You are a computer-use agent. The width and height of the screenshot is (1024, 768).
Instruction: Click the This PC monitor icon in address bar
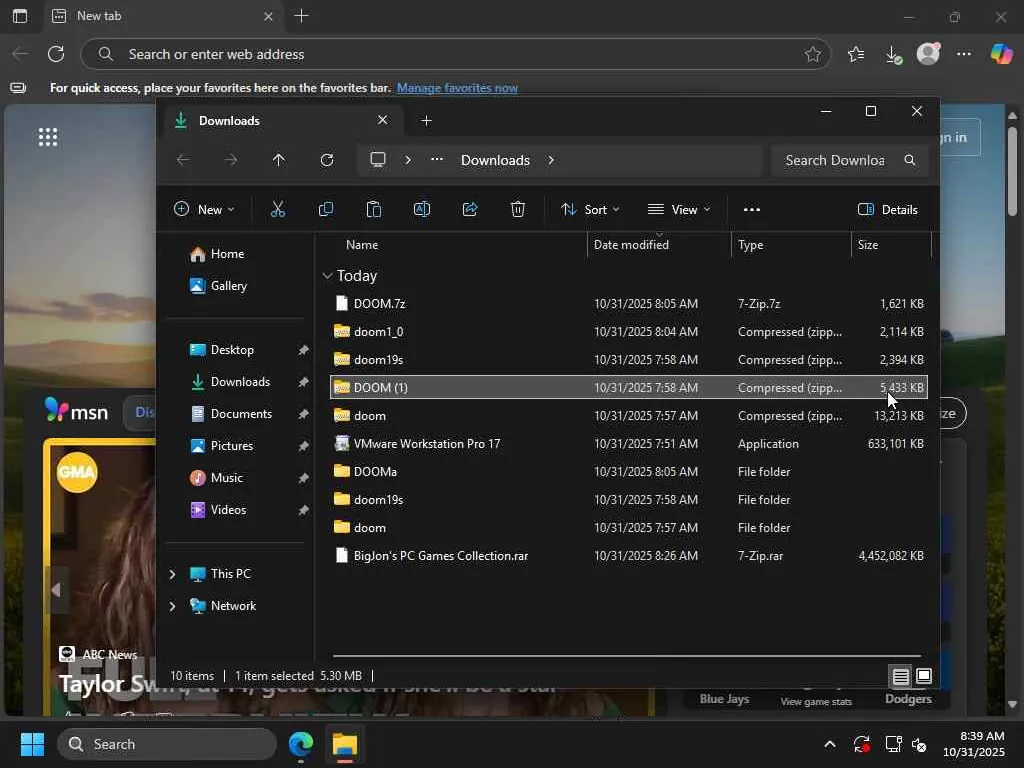pos(377,160)
